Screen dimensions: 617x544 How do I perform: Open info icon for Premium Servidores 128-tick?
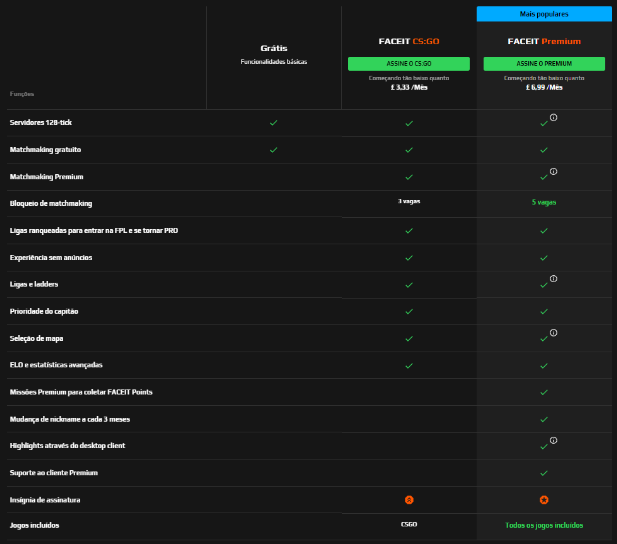click(x=553, y=117)
